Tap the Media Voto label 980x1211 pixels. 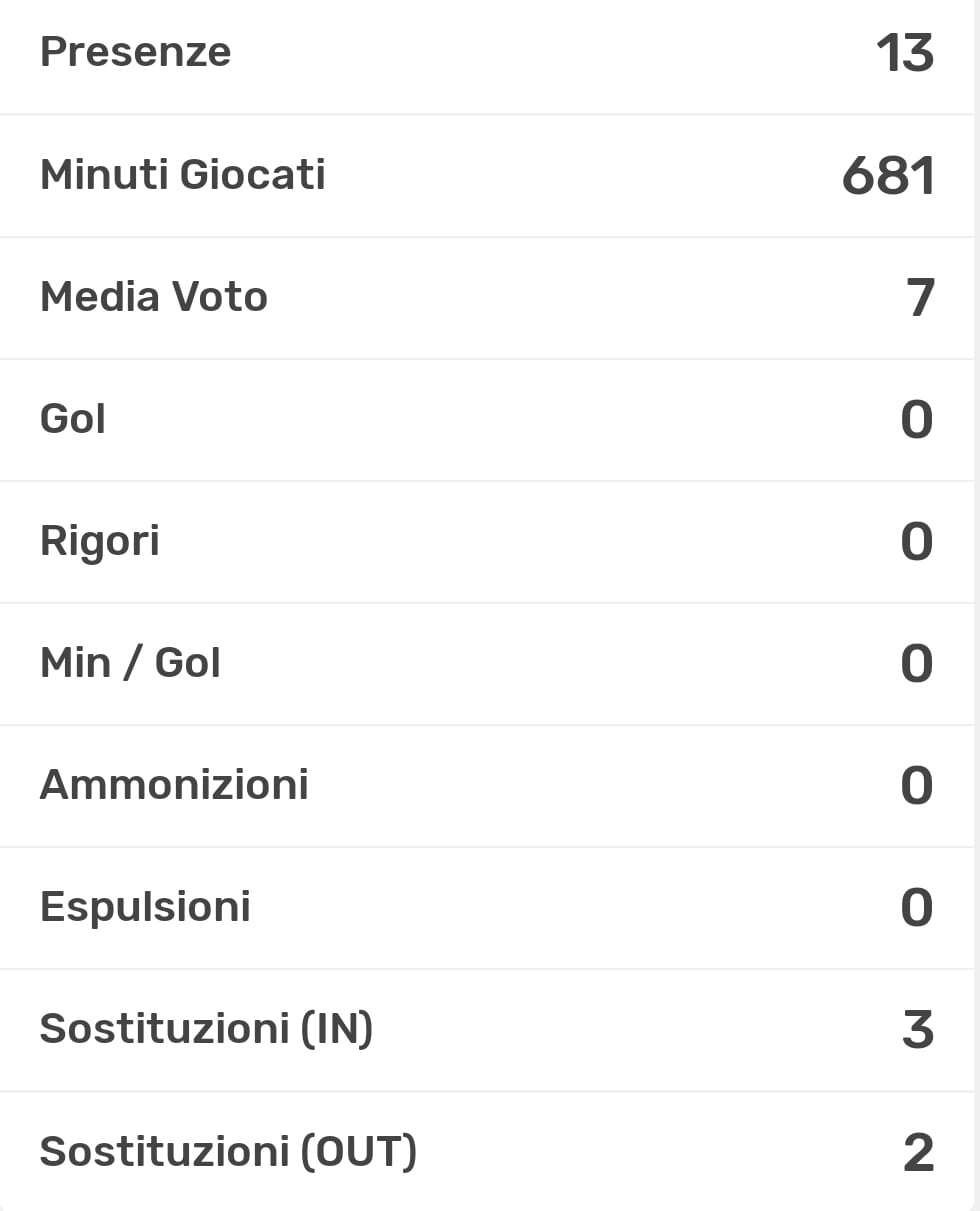point(154,297)
